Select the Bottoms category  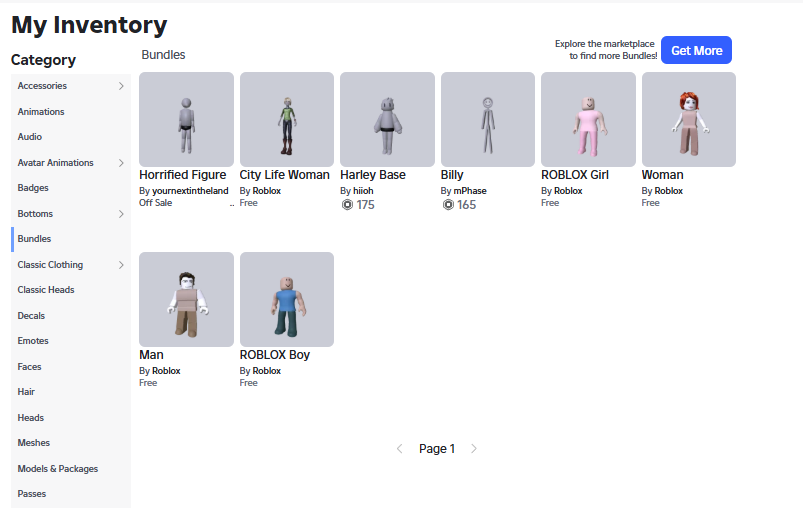[71, 214]
